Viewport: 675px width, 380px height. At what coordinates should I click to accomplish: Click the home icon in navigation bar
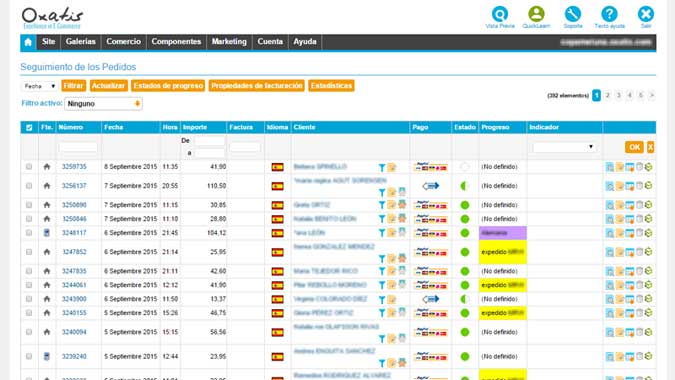28,42
